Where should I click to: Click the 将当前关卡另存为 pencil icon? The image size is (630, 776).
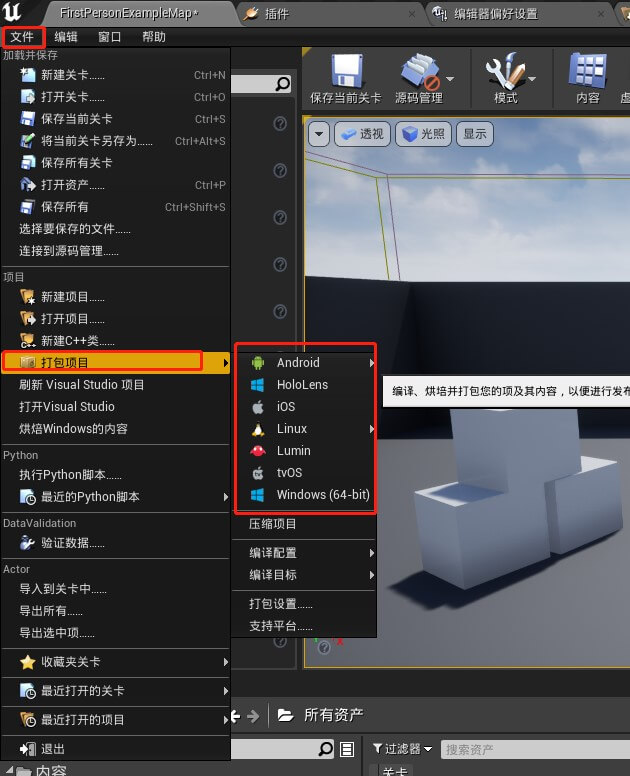(x=28, y=141)
